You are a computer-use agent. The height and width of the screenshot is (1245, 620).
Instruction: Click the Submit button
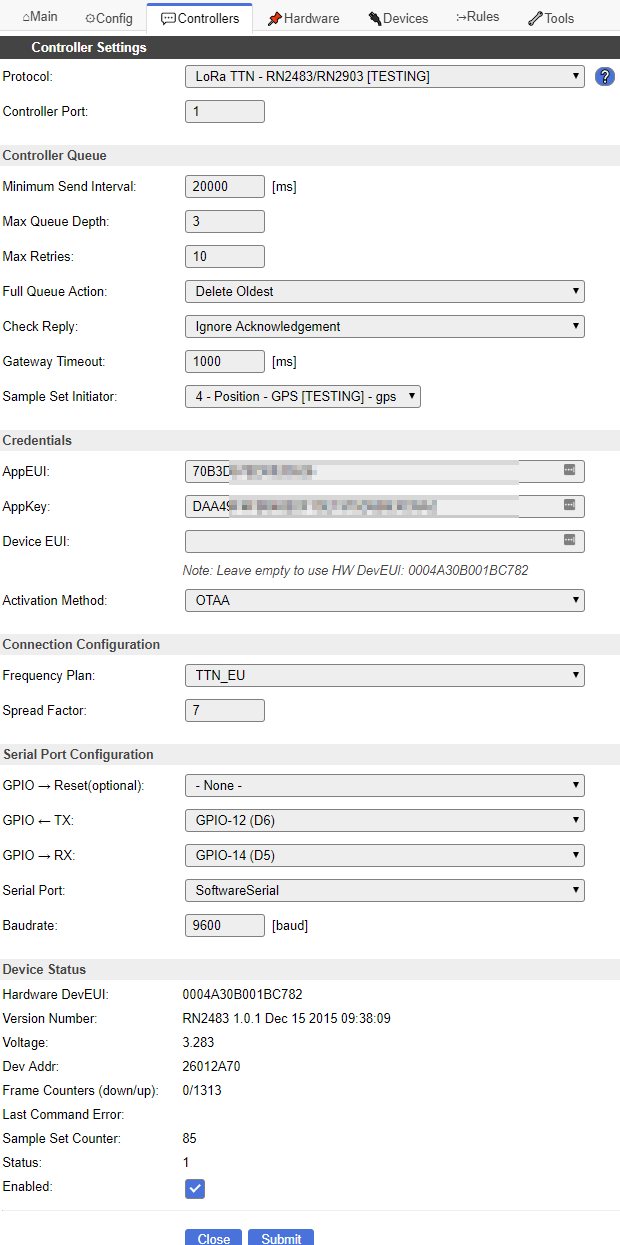click(x=281, y=1238)
